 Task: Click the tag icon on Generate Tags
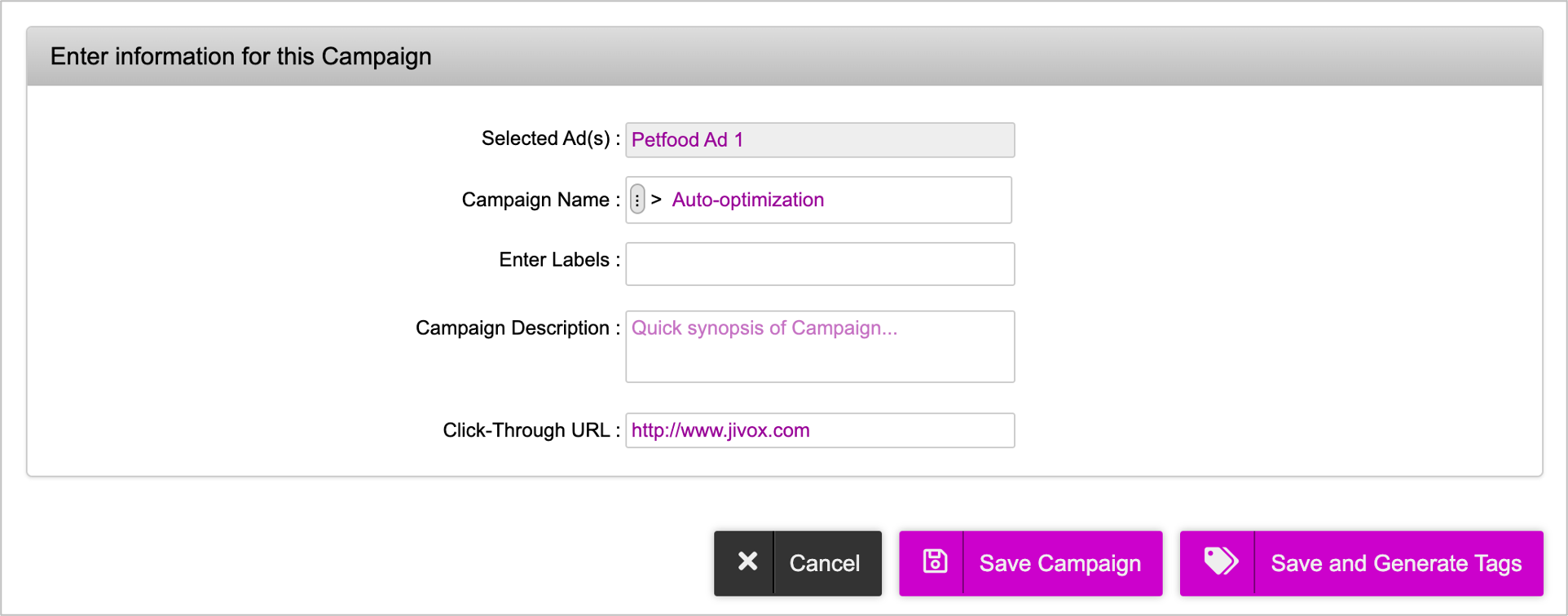coord(1219,562)
